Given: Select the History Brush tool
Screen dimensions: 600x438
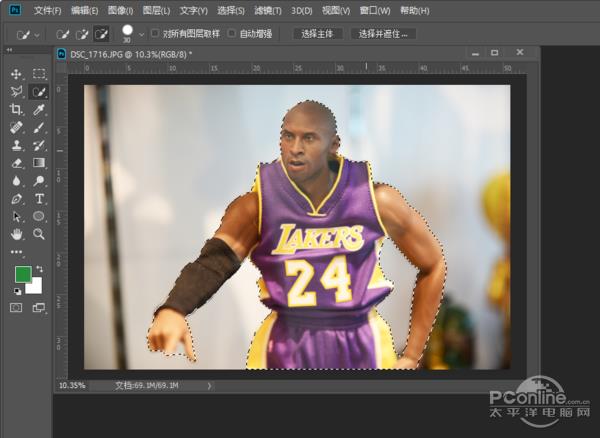Looking at the screenshot, I should (39, 145).
